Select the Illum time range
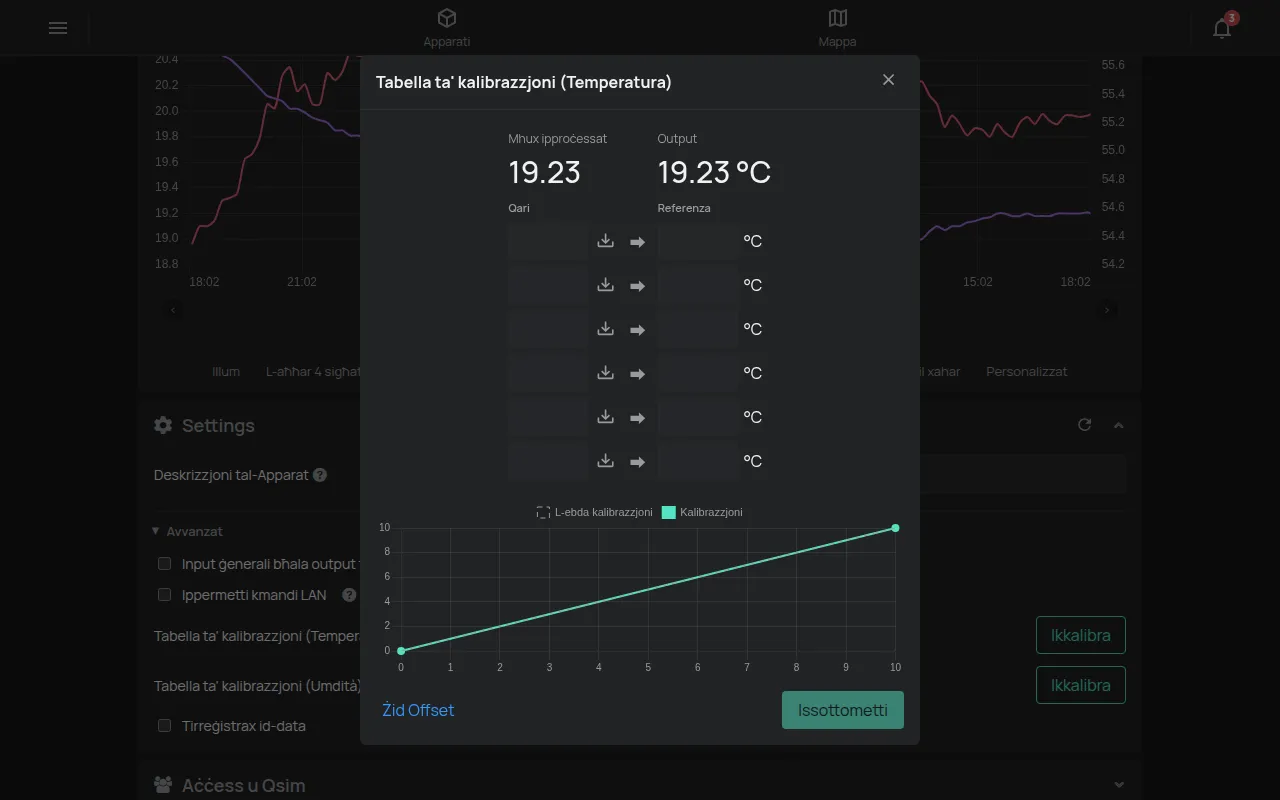Viewport: 1280px width, 800px height. coord(226,371)
